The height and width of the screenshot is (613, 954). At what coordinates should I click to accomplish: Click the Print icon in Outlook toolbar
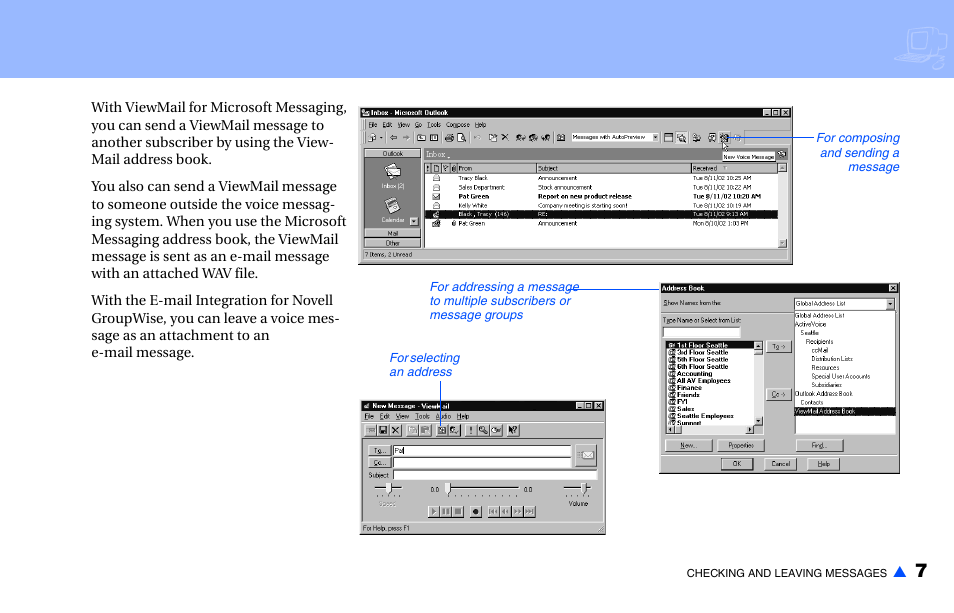click(x=449, y=137)
